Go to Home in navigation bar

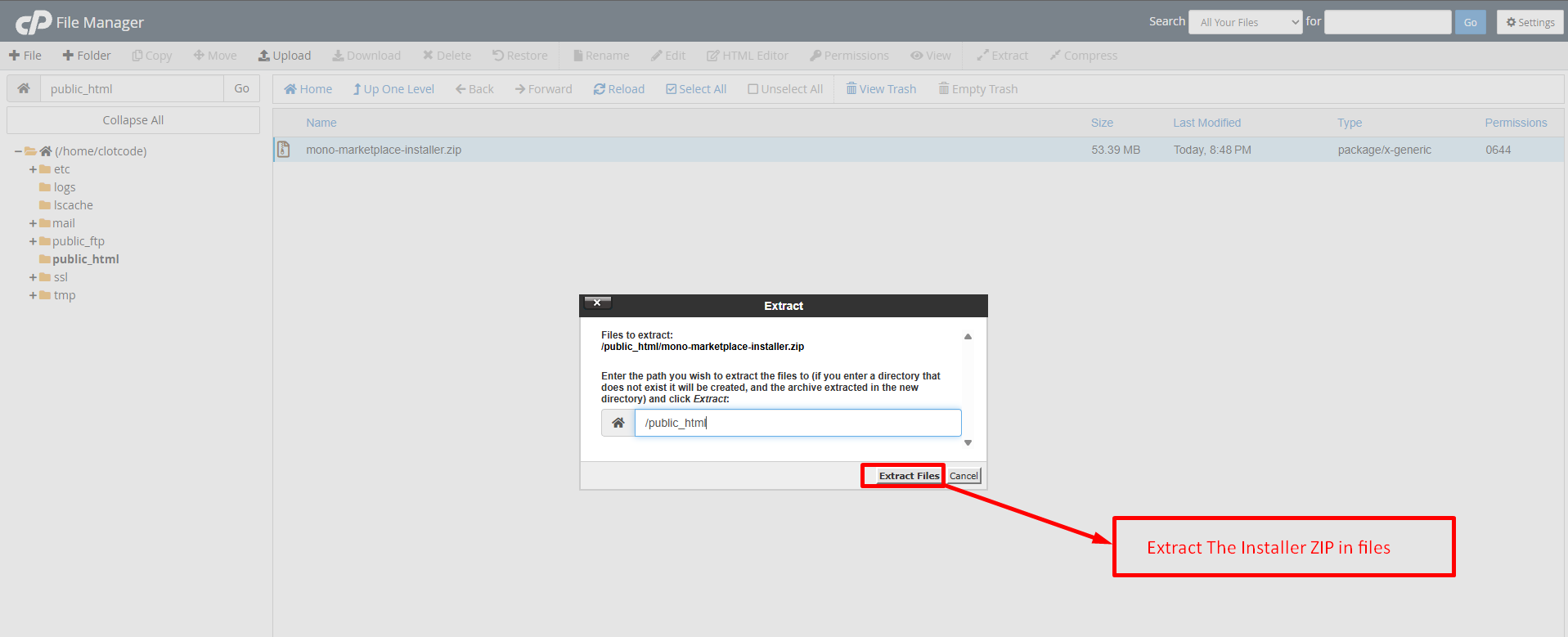pyautogui.click(x=308, y=89)
